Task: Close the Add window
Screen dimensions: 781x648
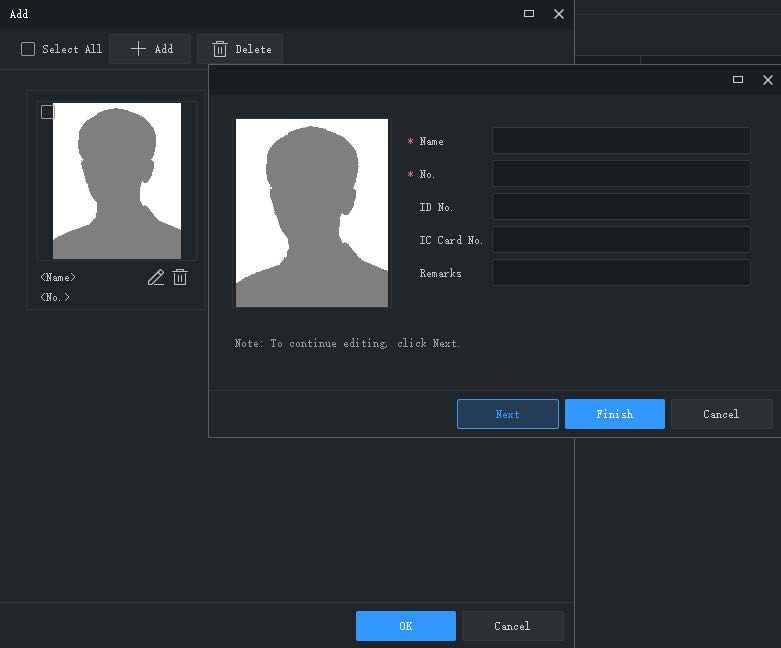Action: pyautogui.click(x=559, y=14)
